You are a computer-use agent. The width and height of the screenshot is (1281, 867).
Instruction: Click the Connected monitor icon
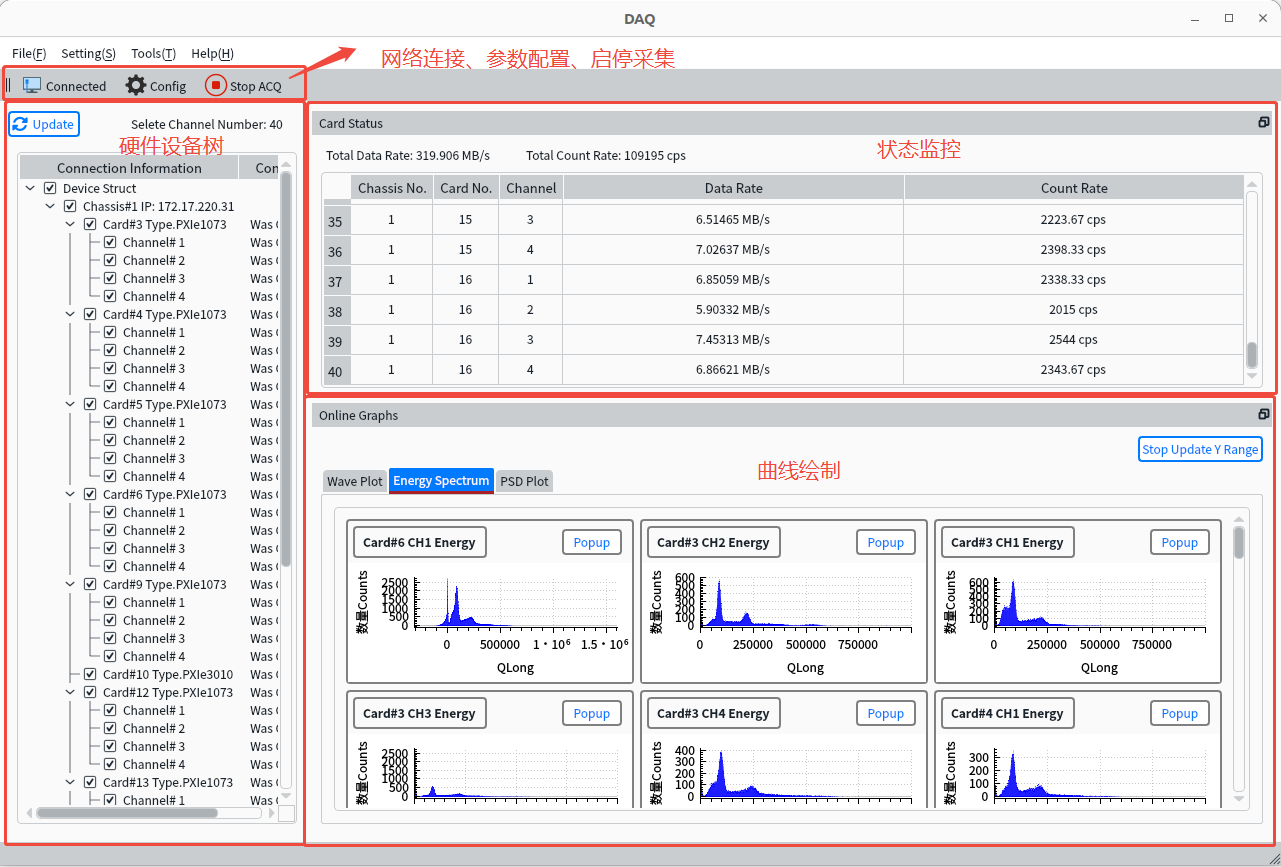pos(32,86)
